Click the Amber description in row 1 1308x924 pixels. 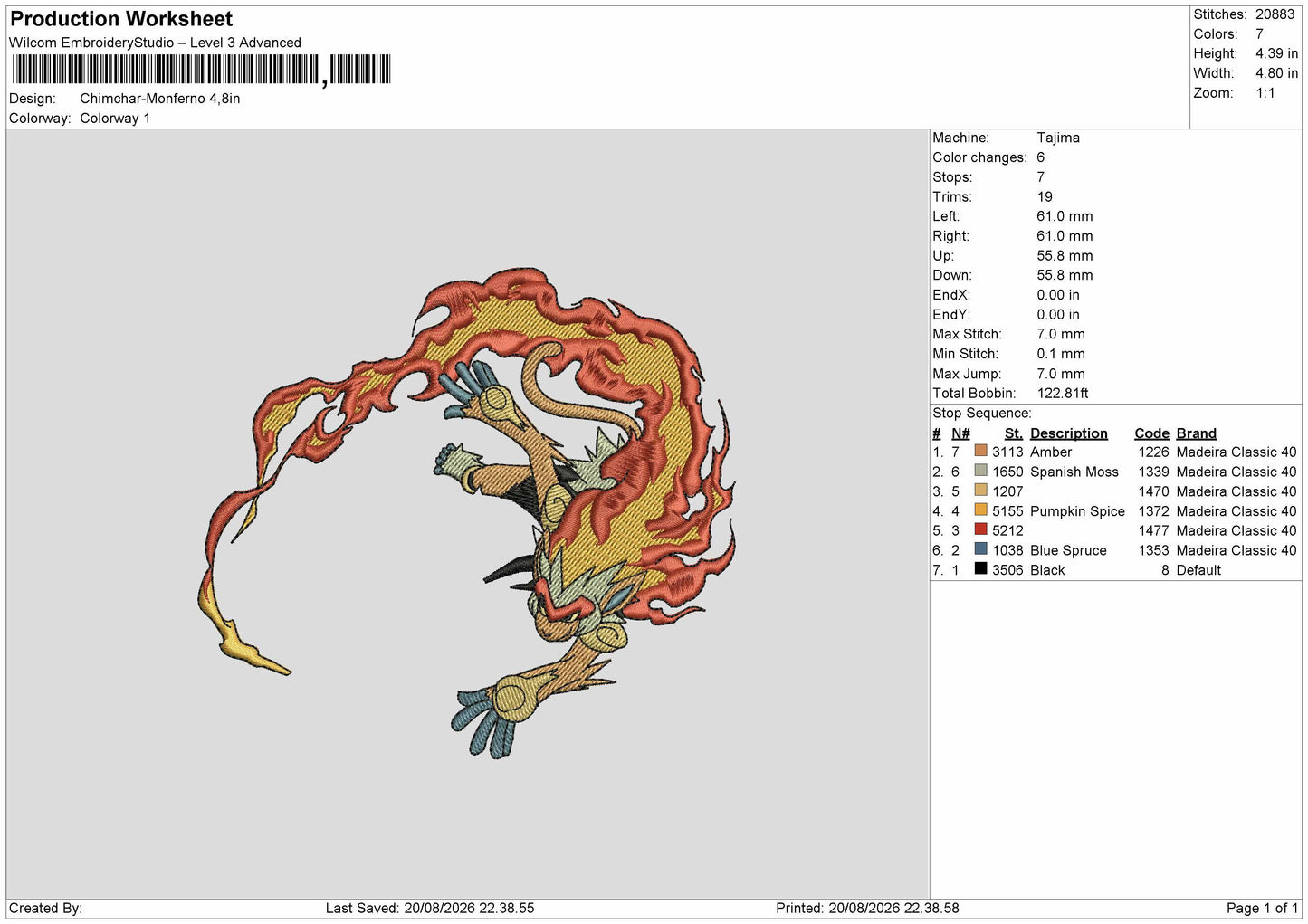pyautogui.click(x=1051, y=452)
